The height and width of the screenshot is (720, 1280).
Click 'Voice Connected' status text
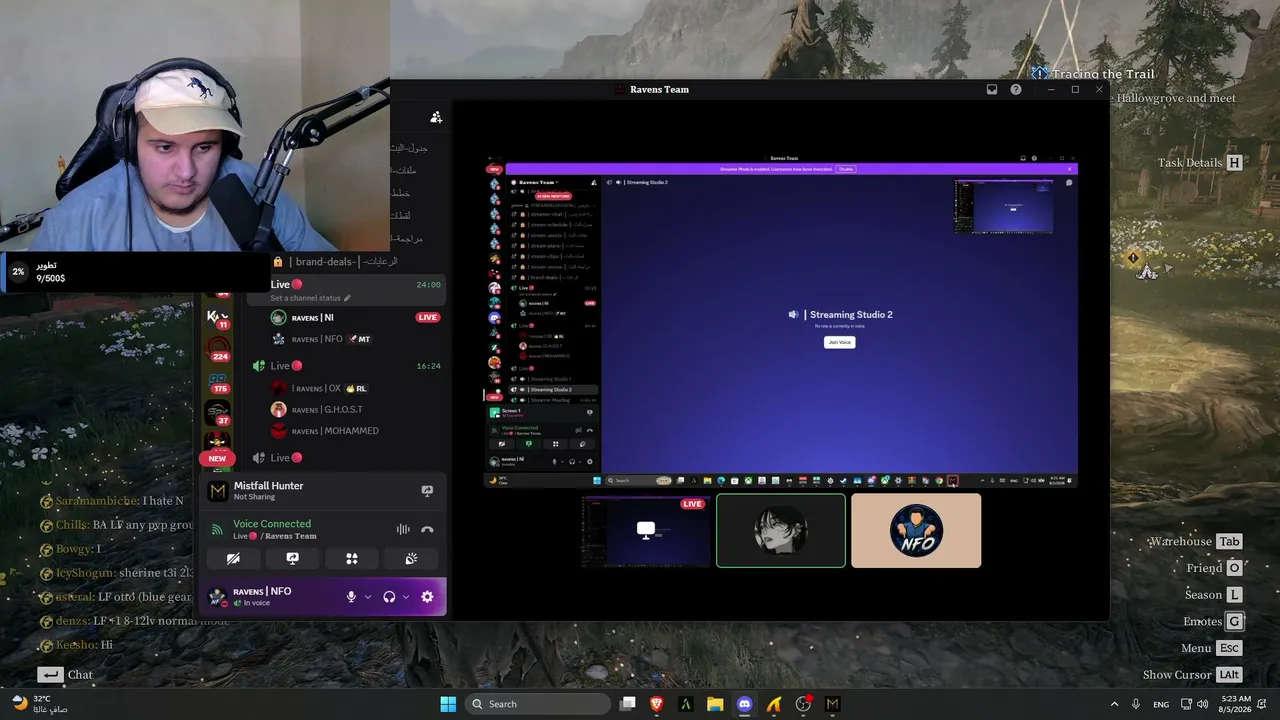272,524
